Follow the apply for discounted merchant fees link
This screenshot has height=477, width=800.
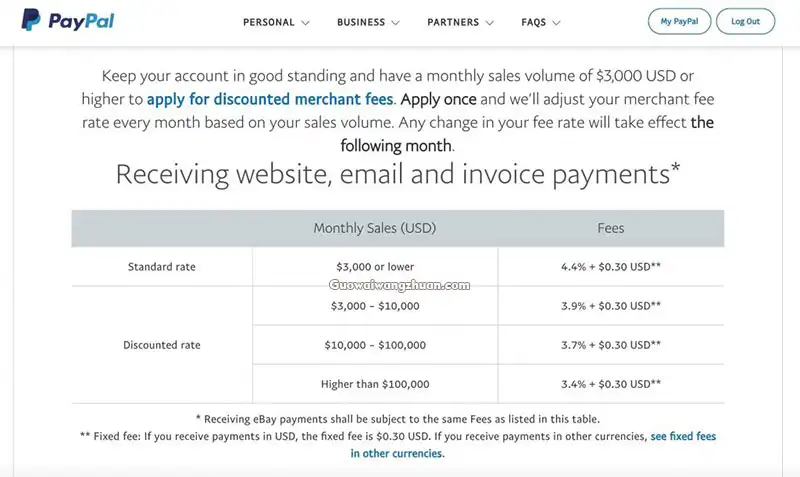270,99
